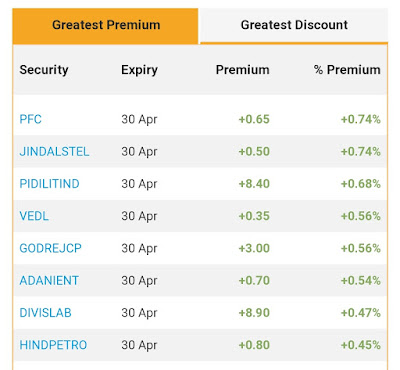Open the PFC security link
Screen dimensions: 400x370
pyautogui.click(x=30, y=119)
